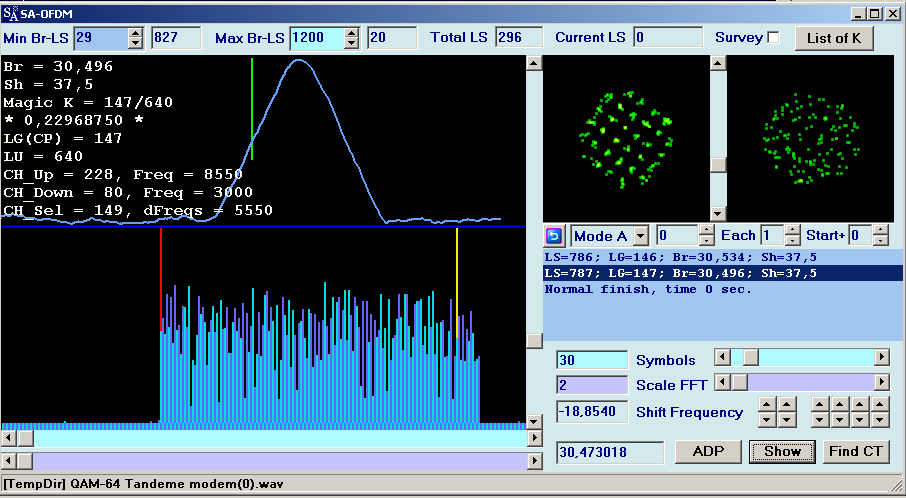The width and height of the screenshot is (906, 498).
Task: Enable the Survey checkbox
Action: click(x=773, y=38)
